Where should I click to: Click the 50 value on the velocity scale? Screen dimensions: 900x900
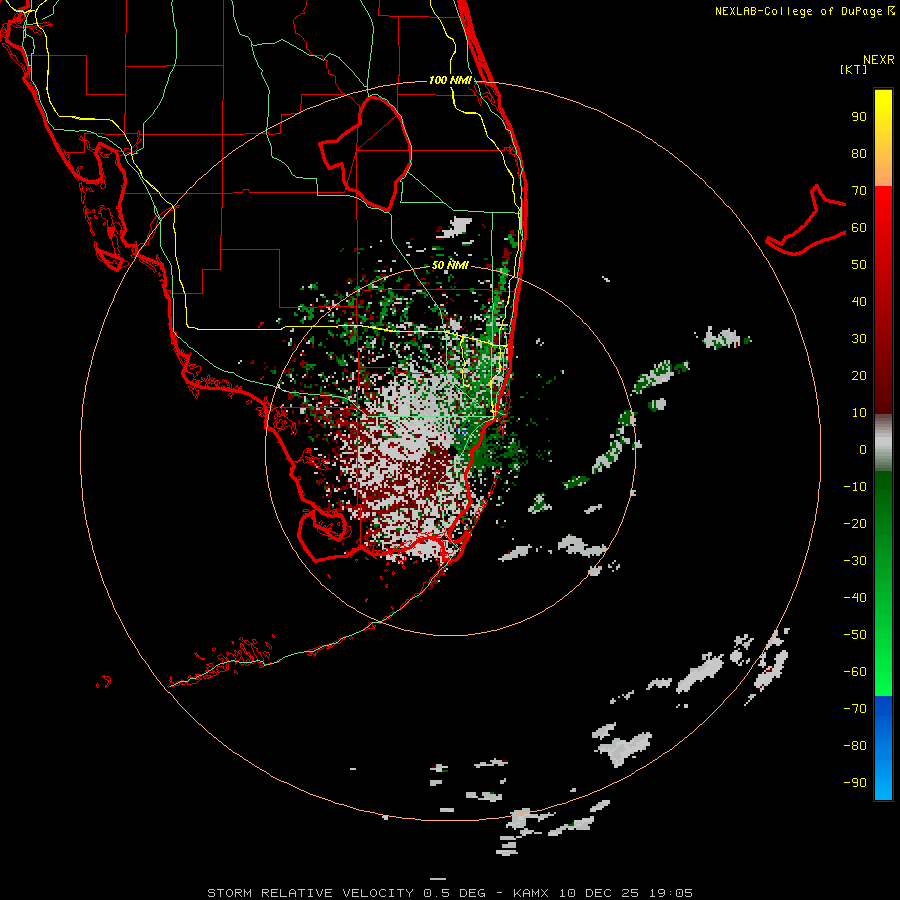(x=859, y=265)
